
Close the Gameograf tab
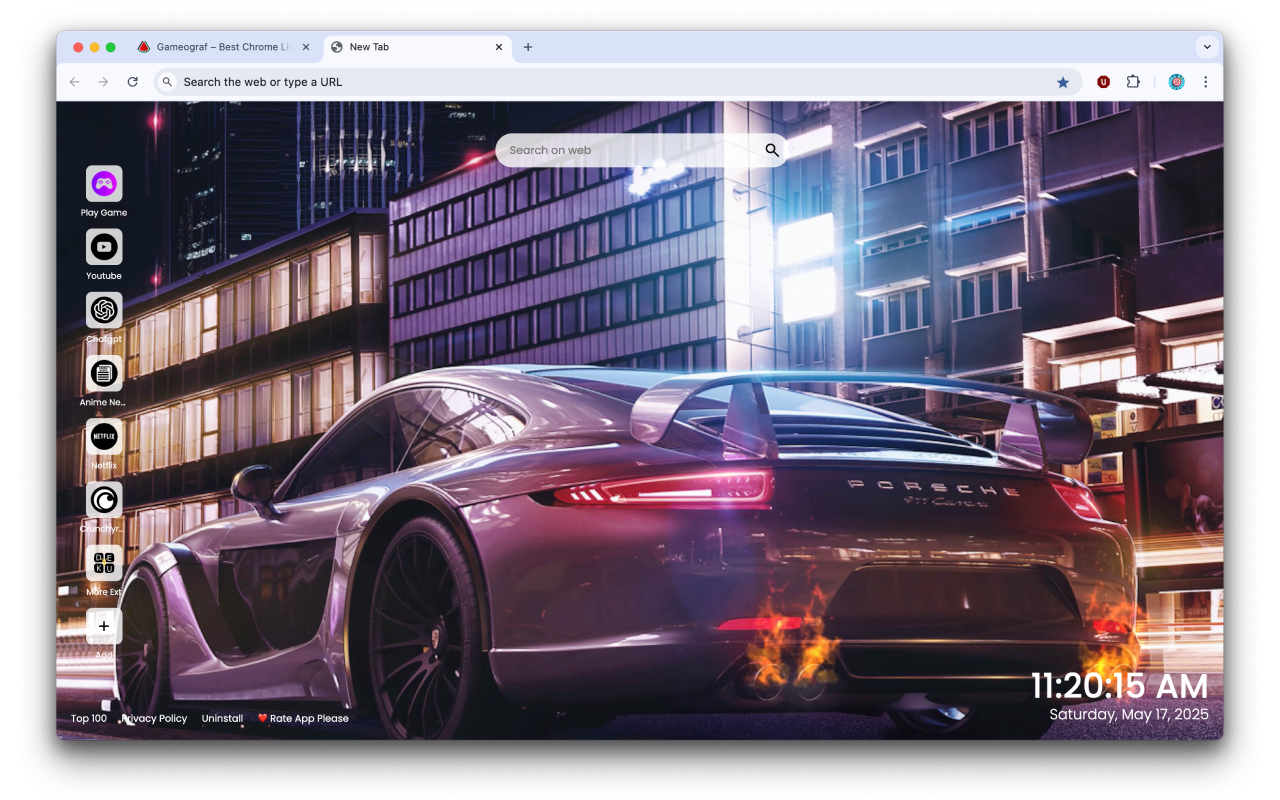pos(306,47)
